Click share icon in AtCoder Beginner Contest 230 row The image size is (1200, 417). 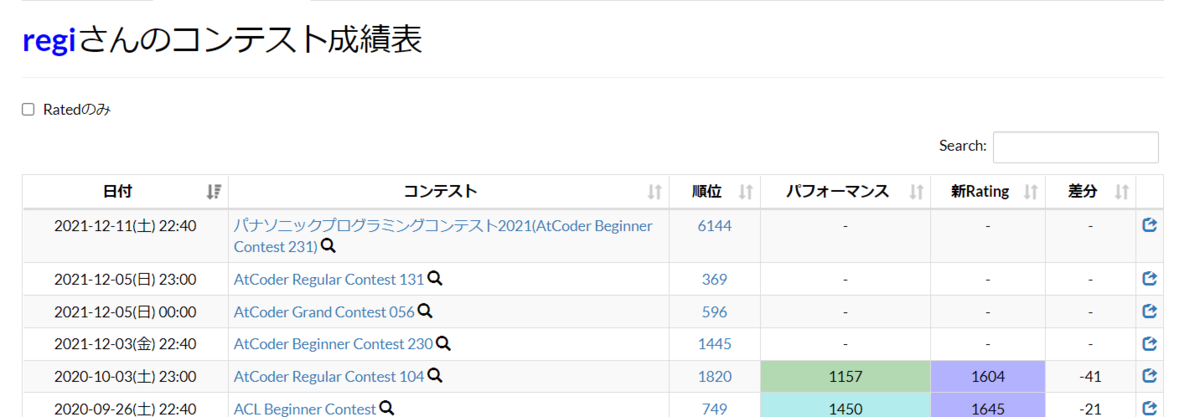coord(1149,344)
